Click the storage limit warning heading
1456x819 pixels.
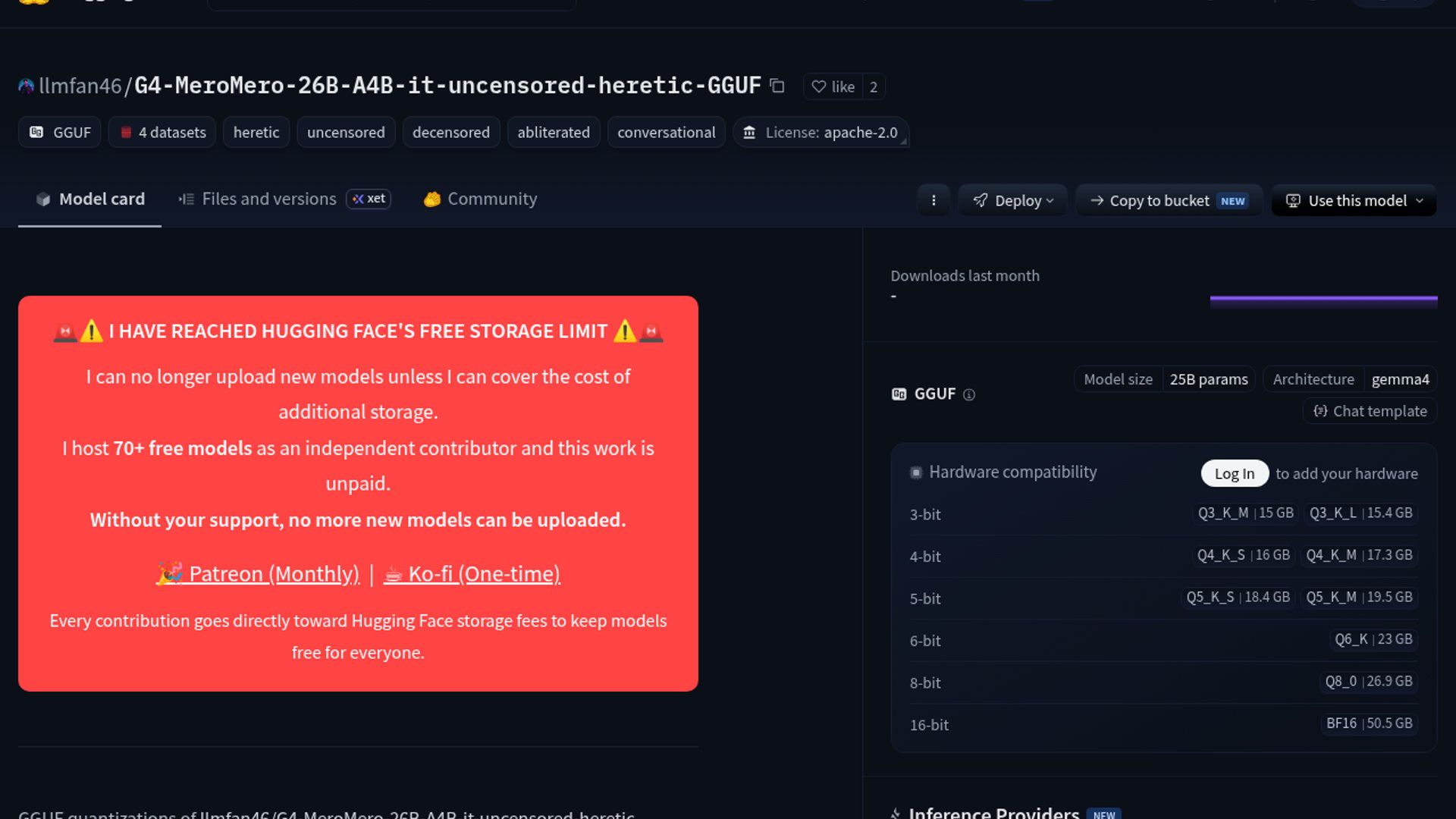coord(358,331)
